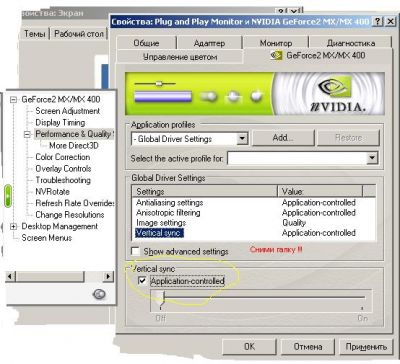Image resolution: width=400 pixels, height=364 pixels.
Task: Enable Show advanced settings checkbox
Action: coord(135,251)
